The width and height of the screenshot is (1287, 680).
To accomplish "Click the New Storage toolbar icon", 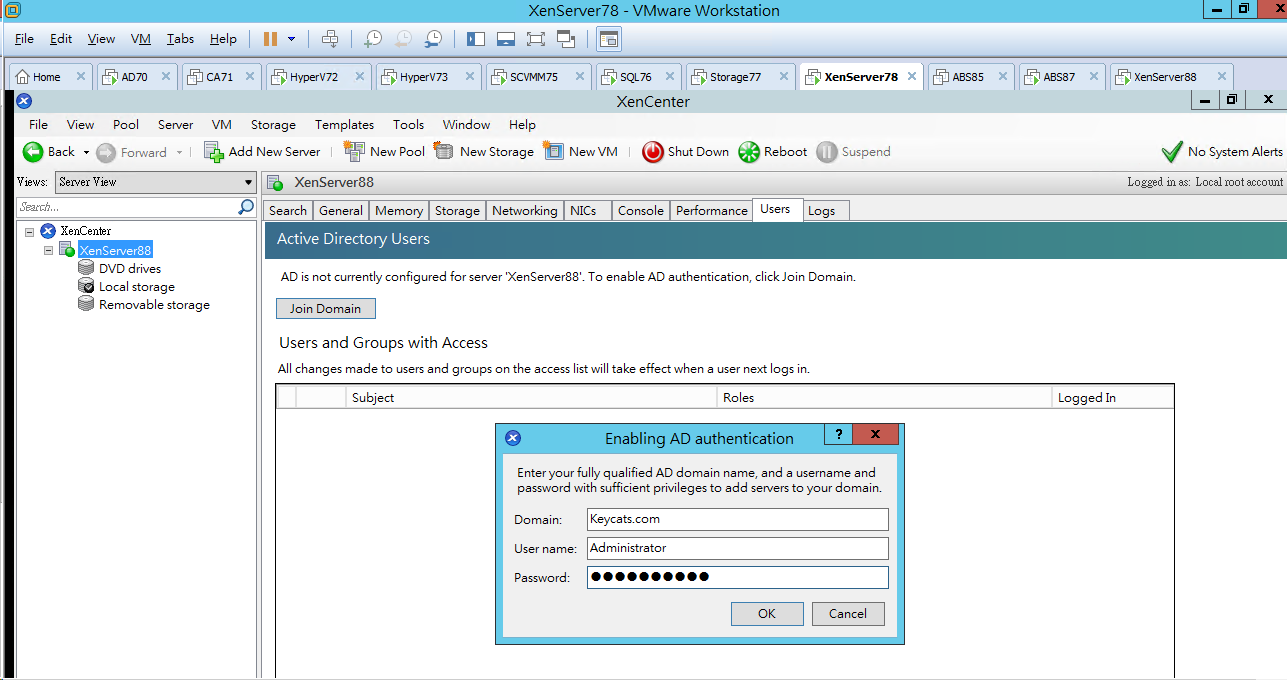I will click(x=444, y=151).
